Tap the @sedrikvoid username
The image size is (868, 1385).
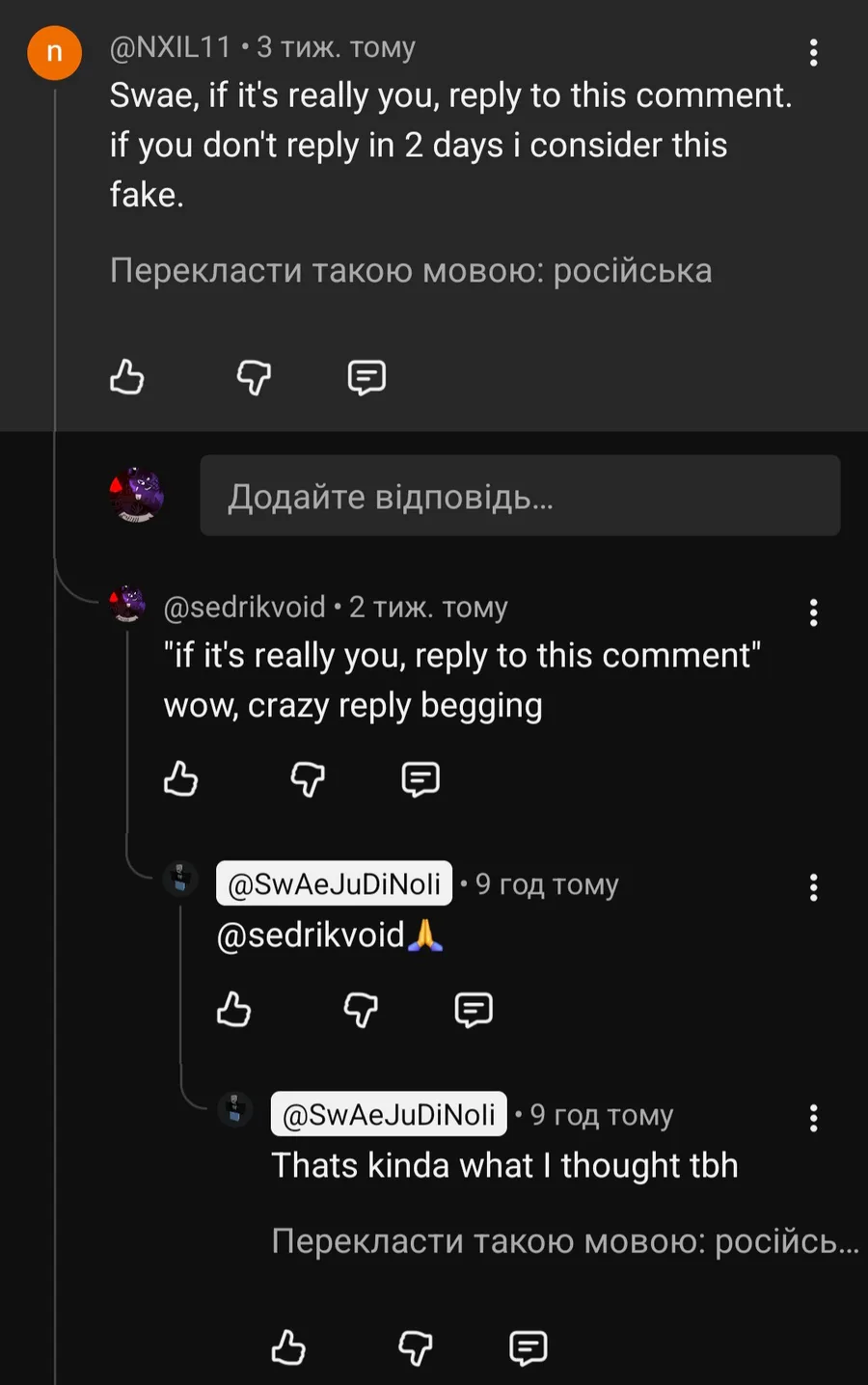click(x=244, y=608)
